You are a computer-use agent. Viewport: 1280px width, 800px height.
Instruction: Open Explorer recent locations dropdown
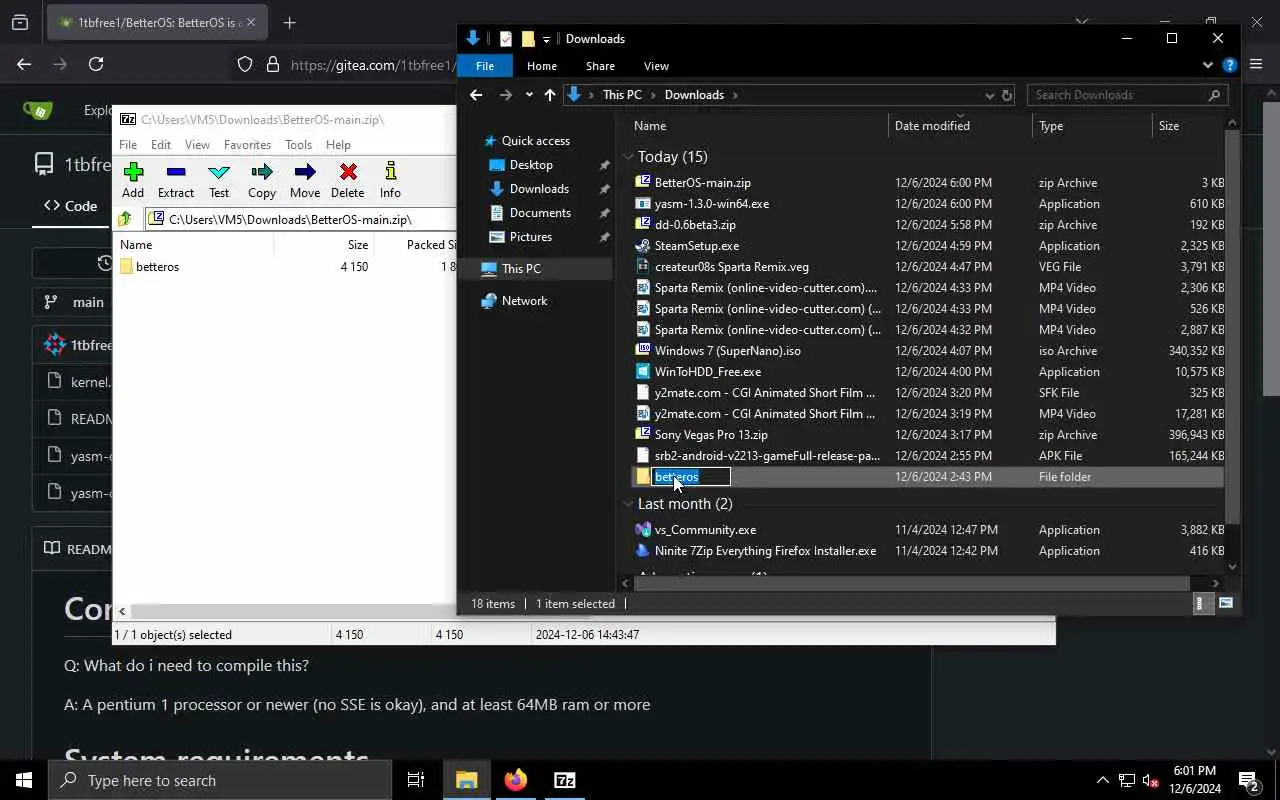coord(529,95)
